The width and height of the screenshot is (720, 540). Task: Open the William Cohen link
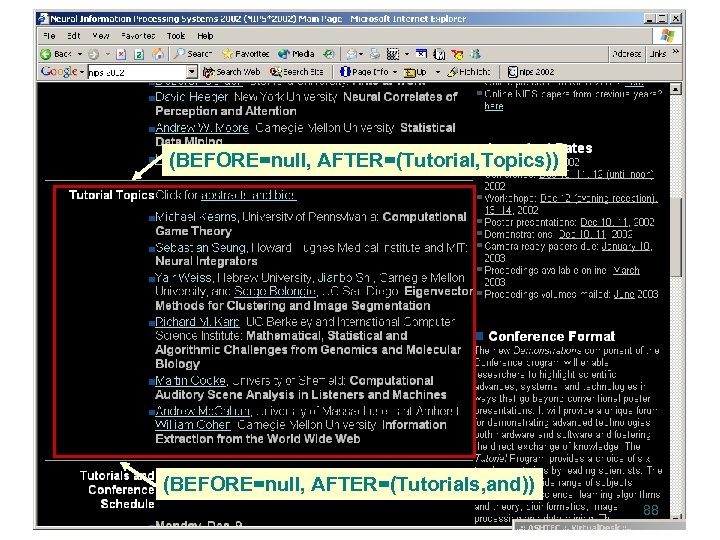point(193,425)
